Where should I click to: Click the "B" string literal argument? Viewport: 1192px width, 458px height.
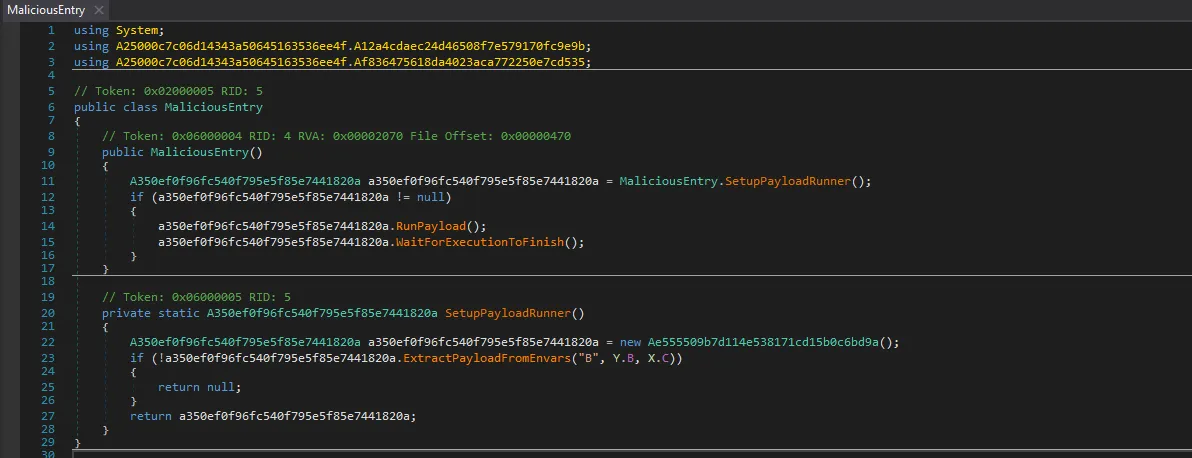pos(578,357)
